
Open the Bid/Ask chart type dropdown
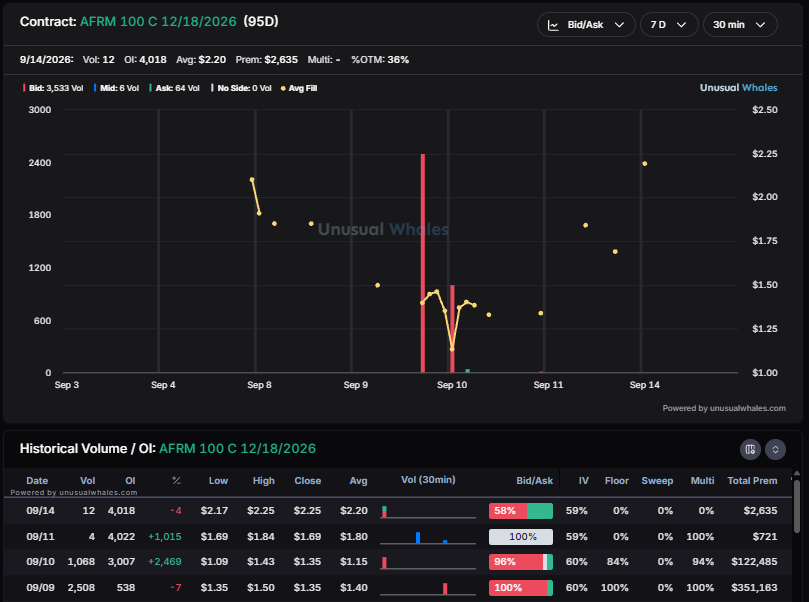(x=586, y=25)
